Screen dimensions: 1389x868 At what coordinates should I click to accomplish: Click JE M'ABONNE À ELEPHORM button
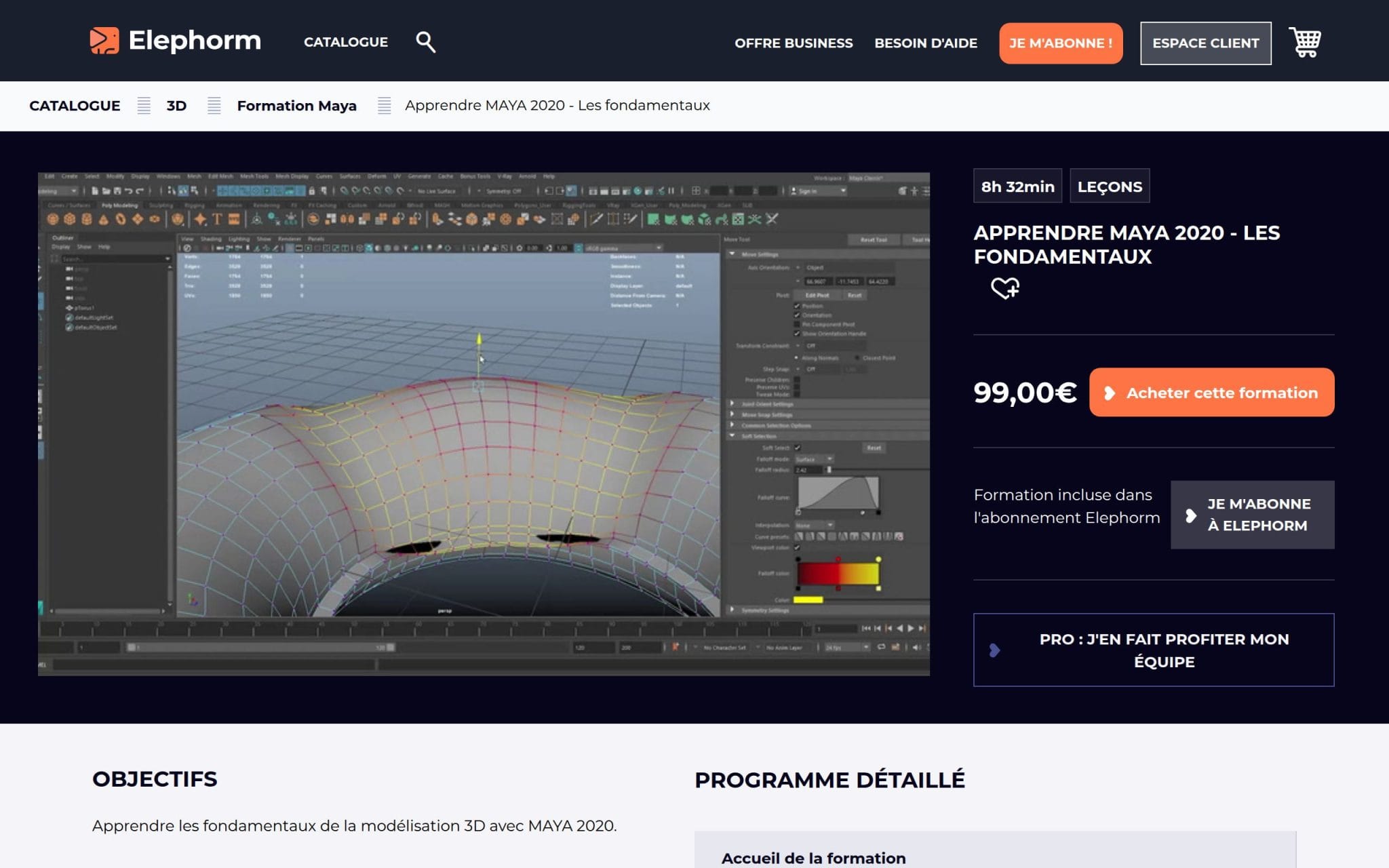(1252, 515)
